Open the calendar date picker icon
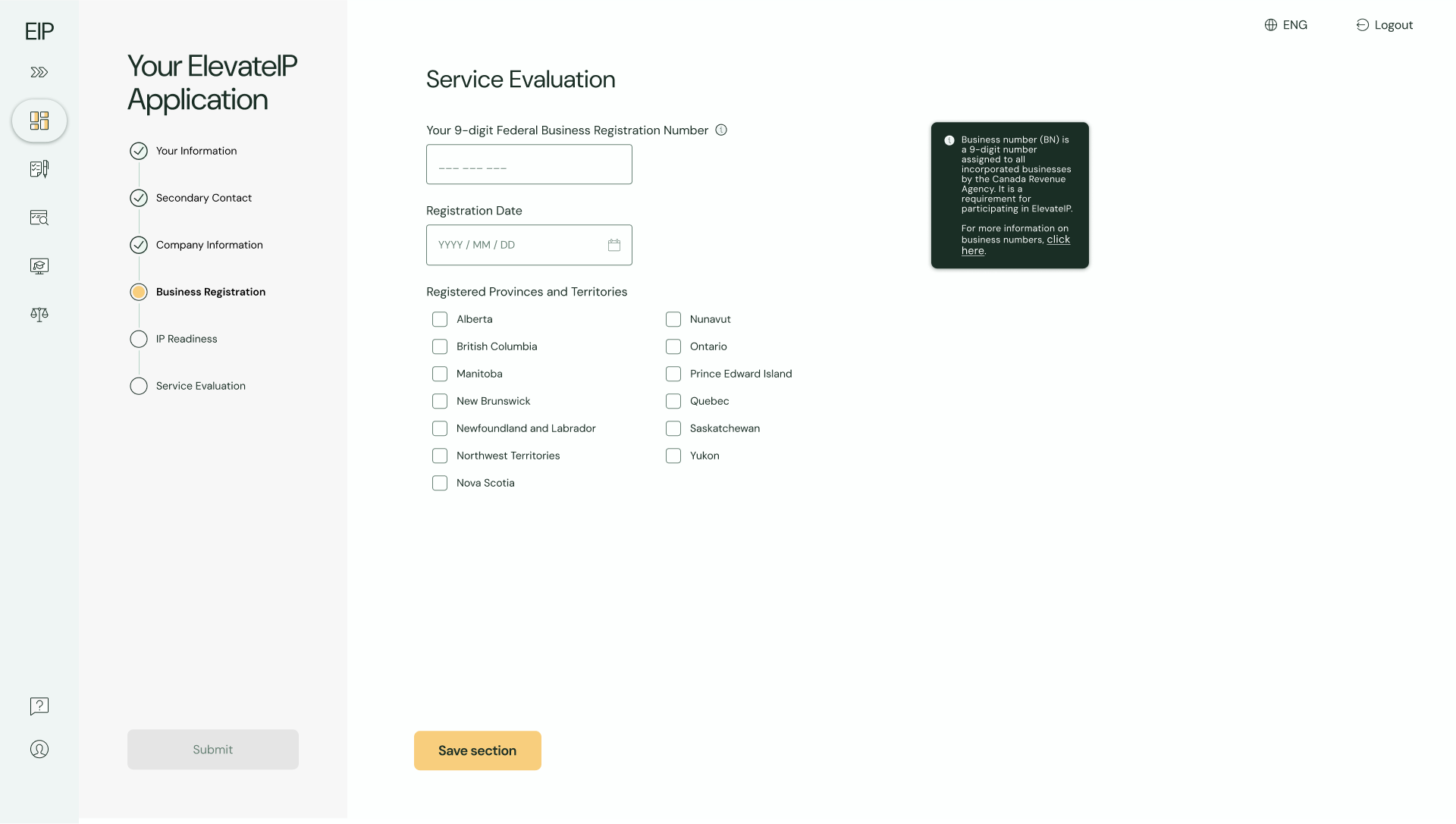The height and width of the screenshot is (824, 1456). click(614, 245)
